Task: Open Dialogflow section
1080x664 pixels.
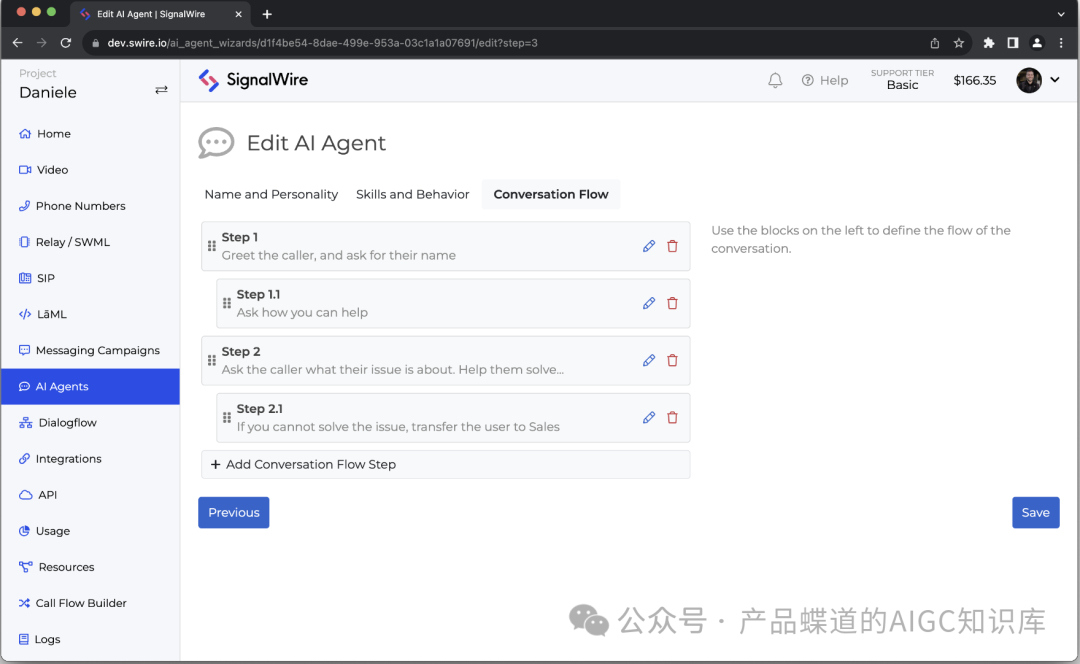Action: tap(90, 422)
